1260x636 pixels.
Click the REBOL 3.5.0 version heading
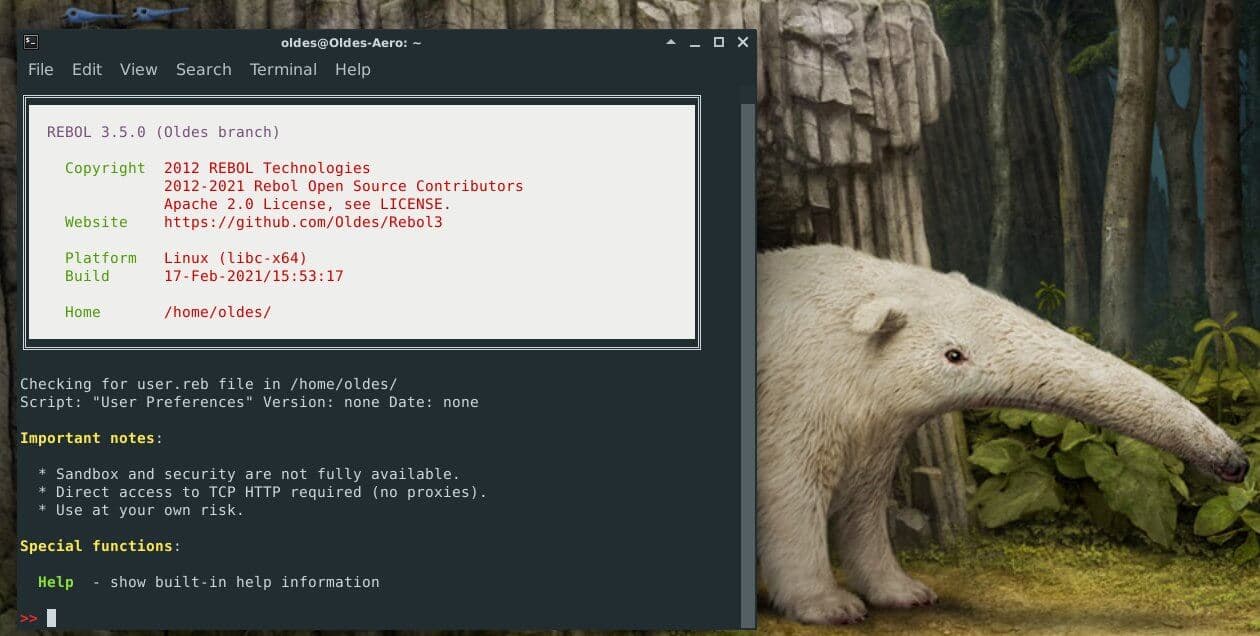163,132
